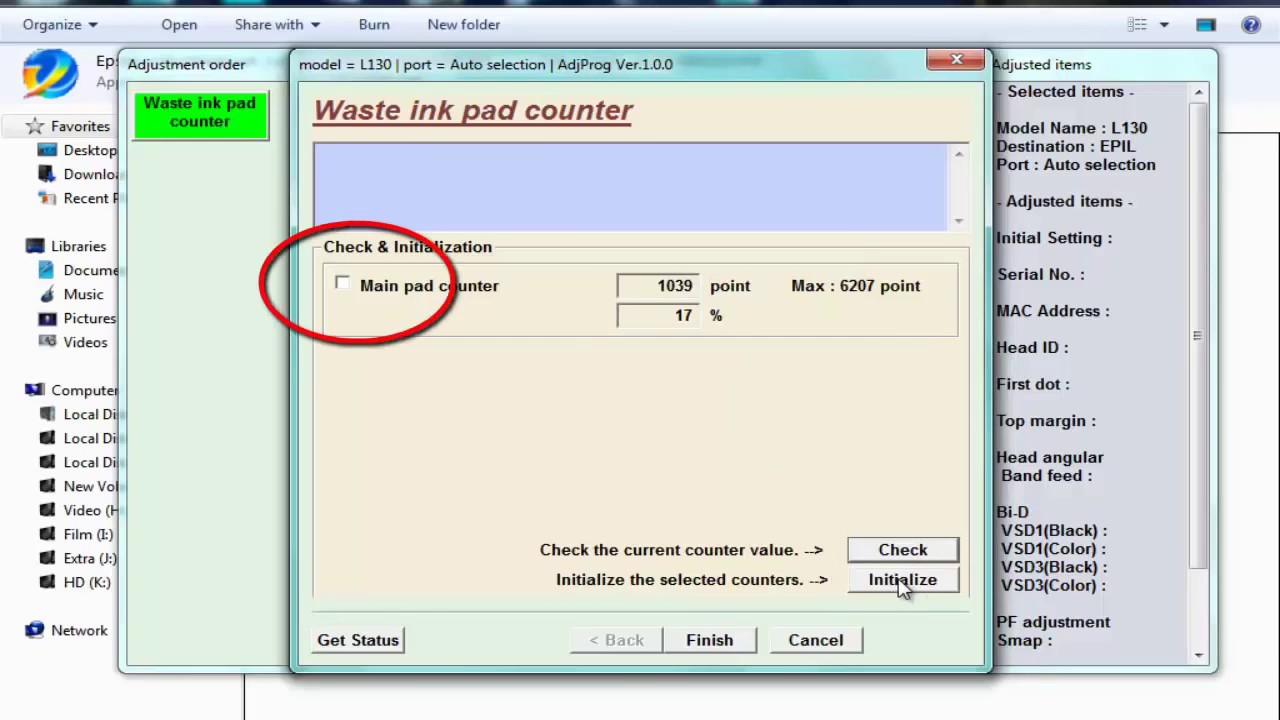Click New folder in Explorer toolbar

click(x=464, y=24)
